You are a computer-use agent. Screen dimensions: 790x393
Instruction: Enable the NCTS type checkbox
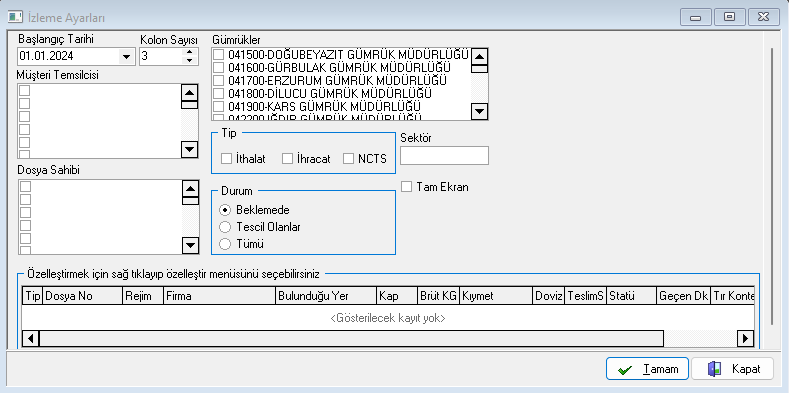[349, 159]
